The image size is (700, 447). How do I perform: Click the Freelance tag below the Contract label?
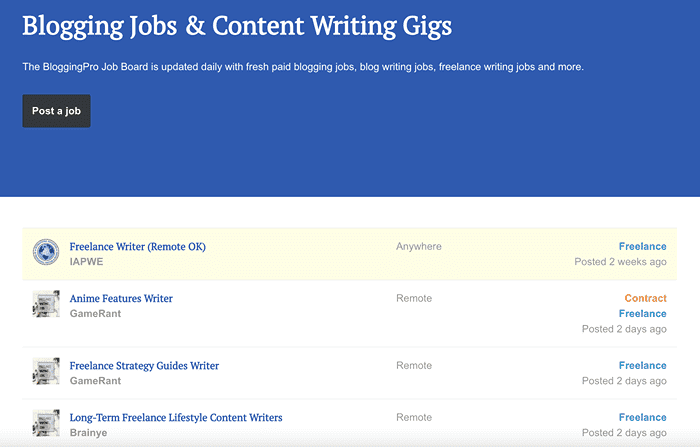[x=642, y=313]
